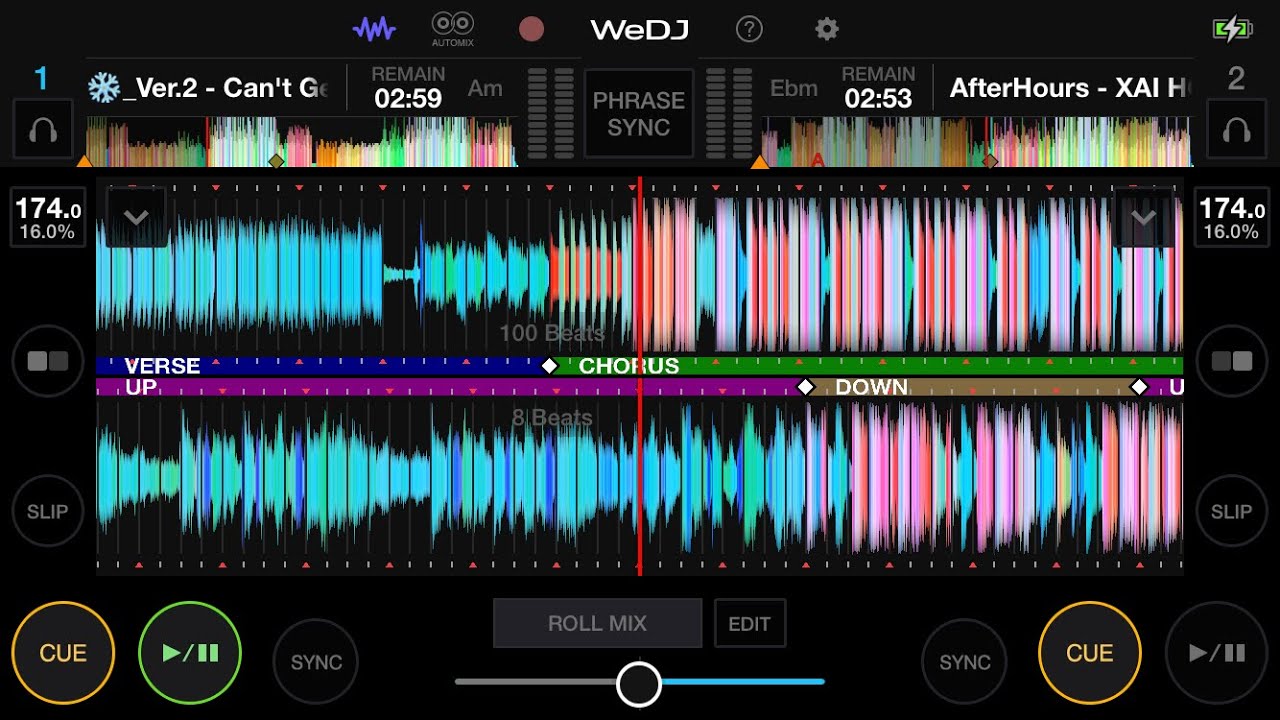Click the orange cue triangle on deck 2 overview
Viewport: 1280px width, 720px height.
(760, 161)
